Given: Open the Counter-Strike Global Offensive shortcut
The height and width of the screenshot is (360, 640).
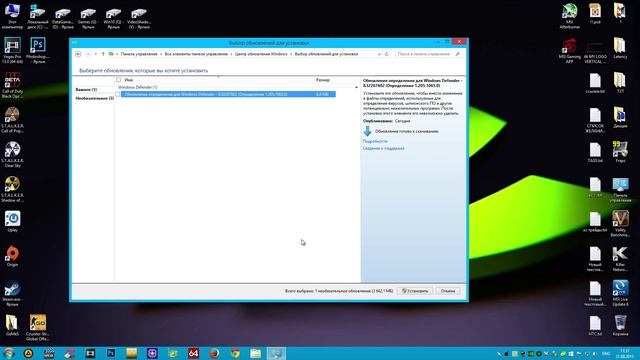Looking at the screenshot, I should click(38, 328).
